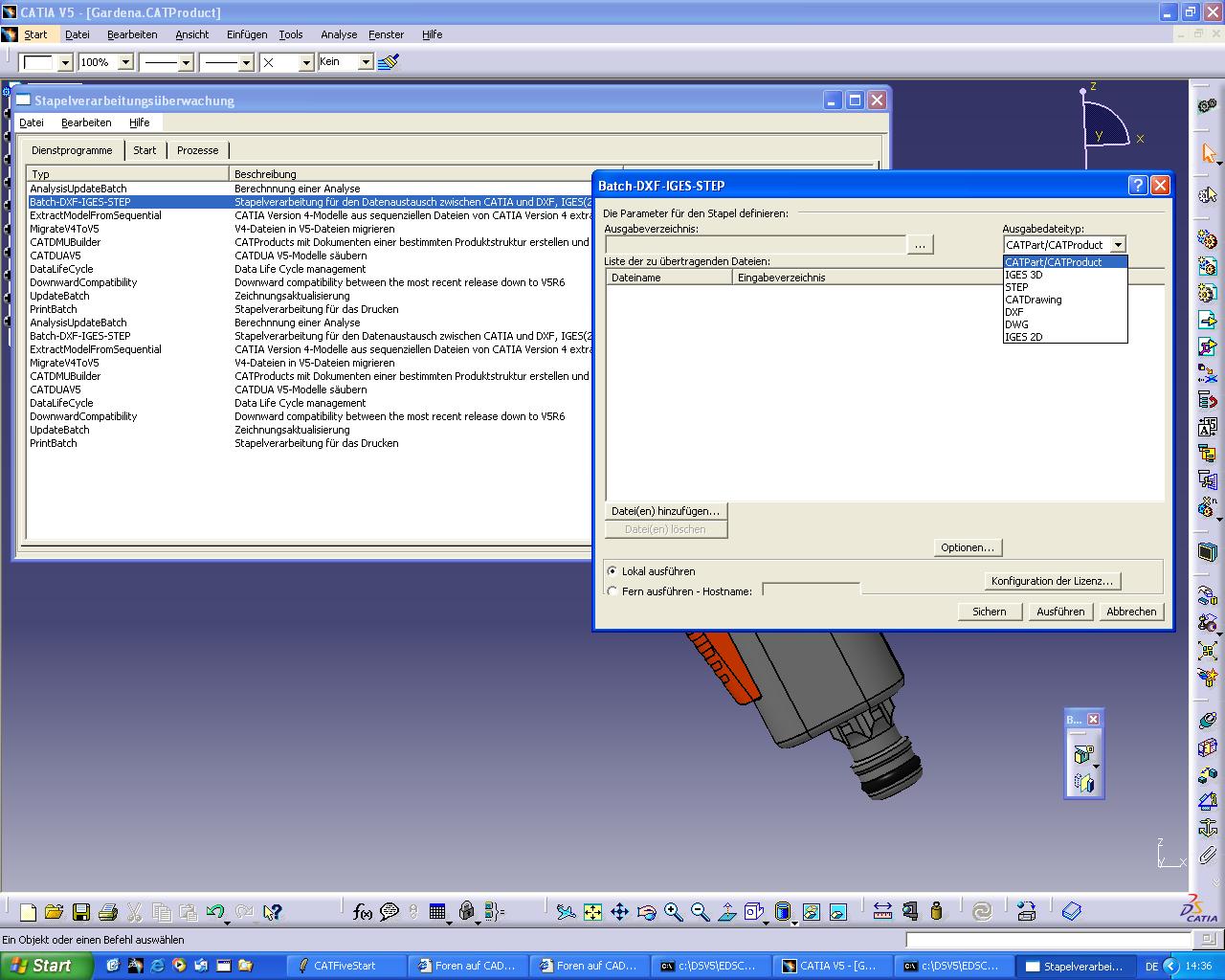Click the Open folder icon in bottom toolbar
Viewport: 1225px width, 980px height.
click(x=54, y=912)
